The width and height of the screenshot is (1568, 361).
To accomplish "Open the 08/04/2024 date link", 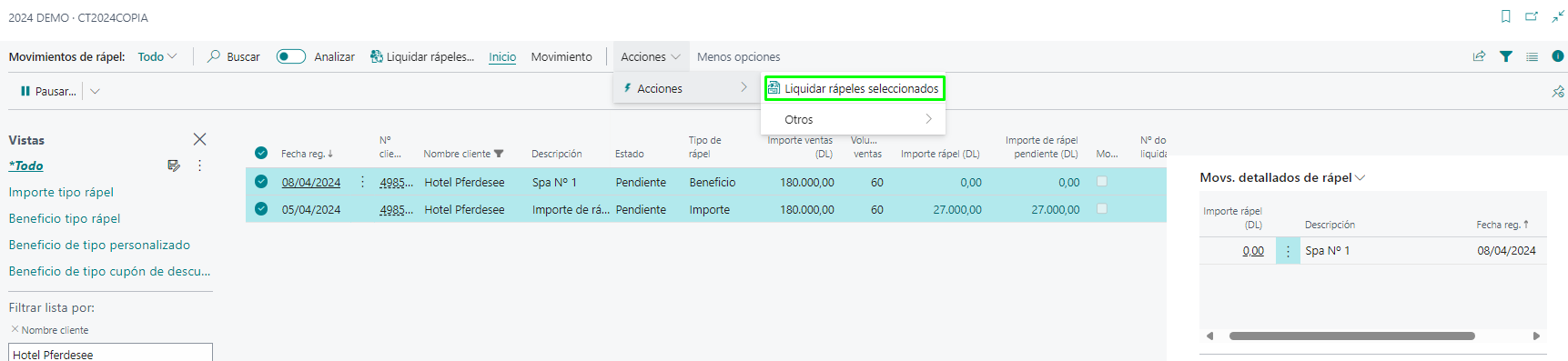I will 311,182.
